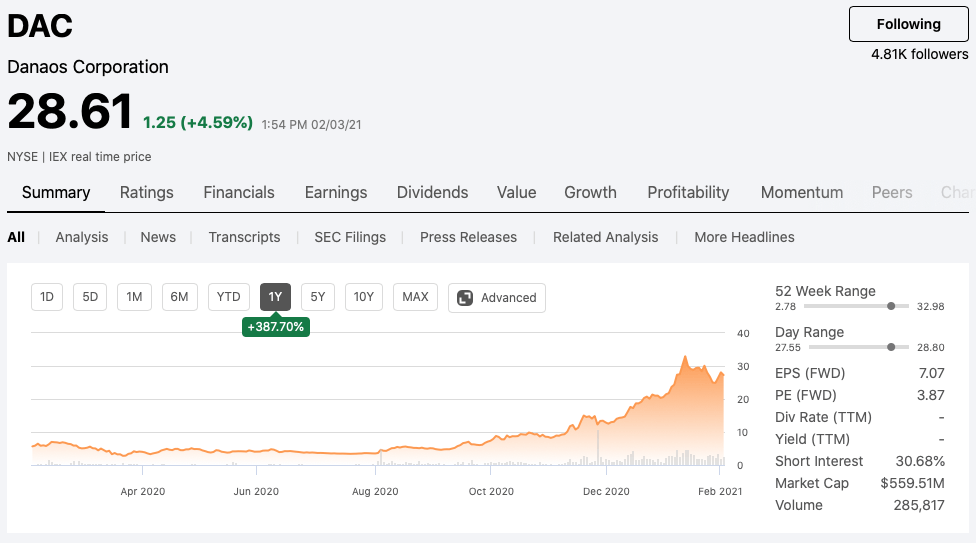Select the 1D chart range
976x543 pixels.
point(46,297)
